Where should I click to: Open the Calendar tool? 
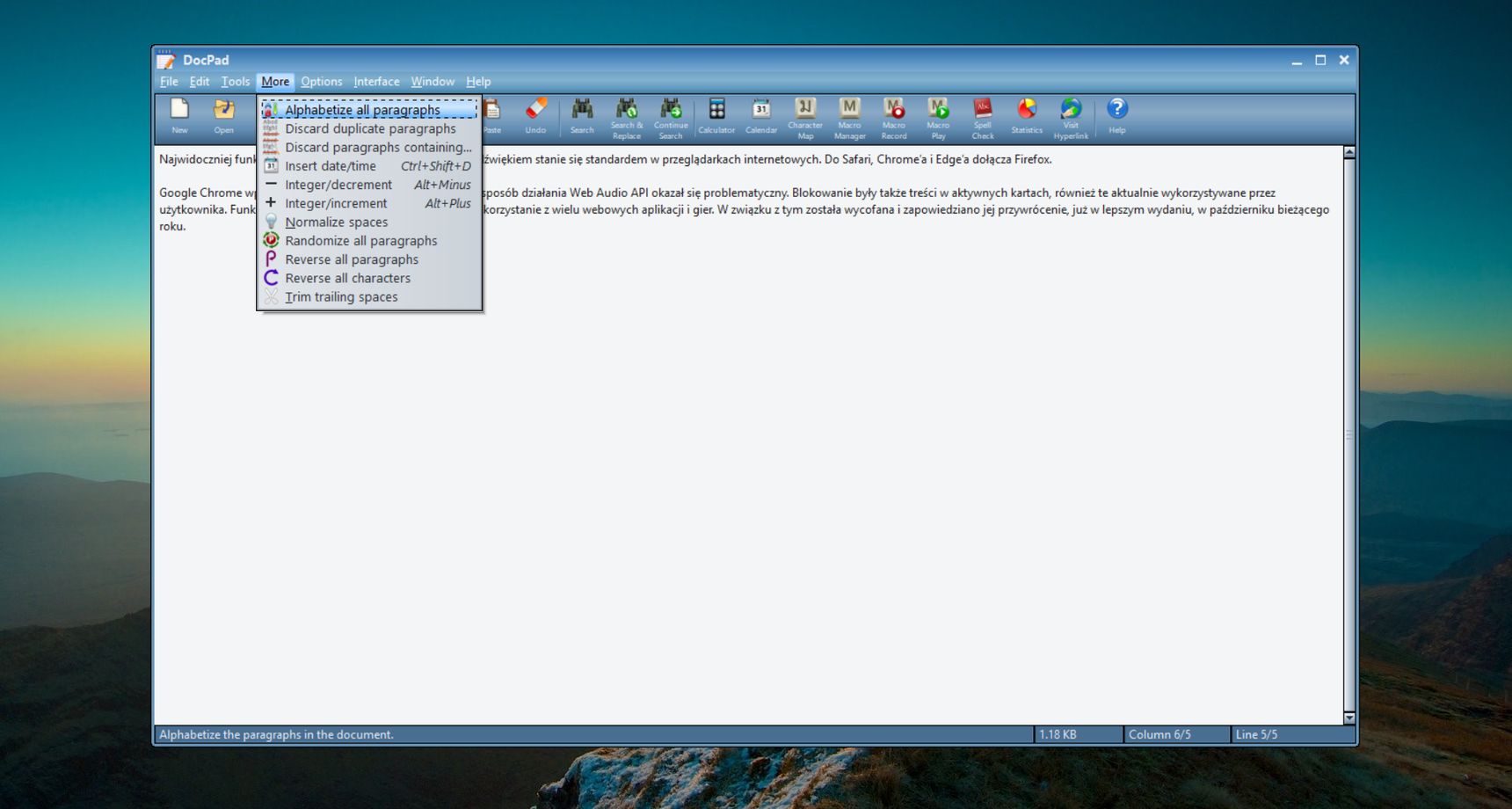(x=761, y=117)
